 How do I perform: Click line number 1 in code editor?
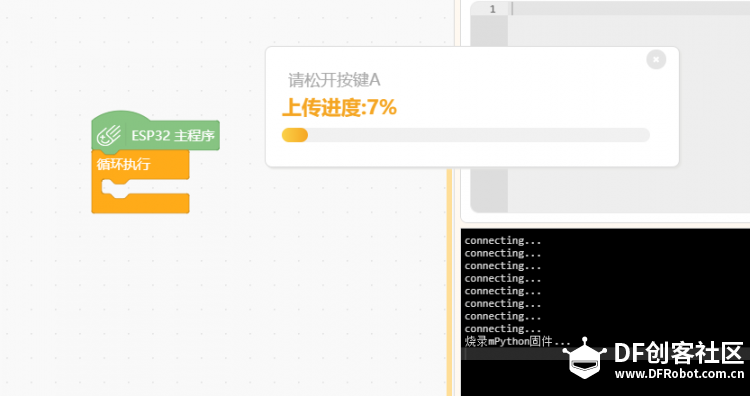(x=493, y=9)
